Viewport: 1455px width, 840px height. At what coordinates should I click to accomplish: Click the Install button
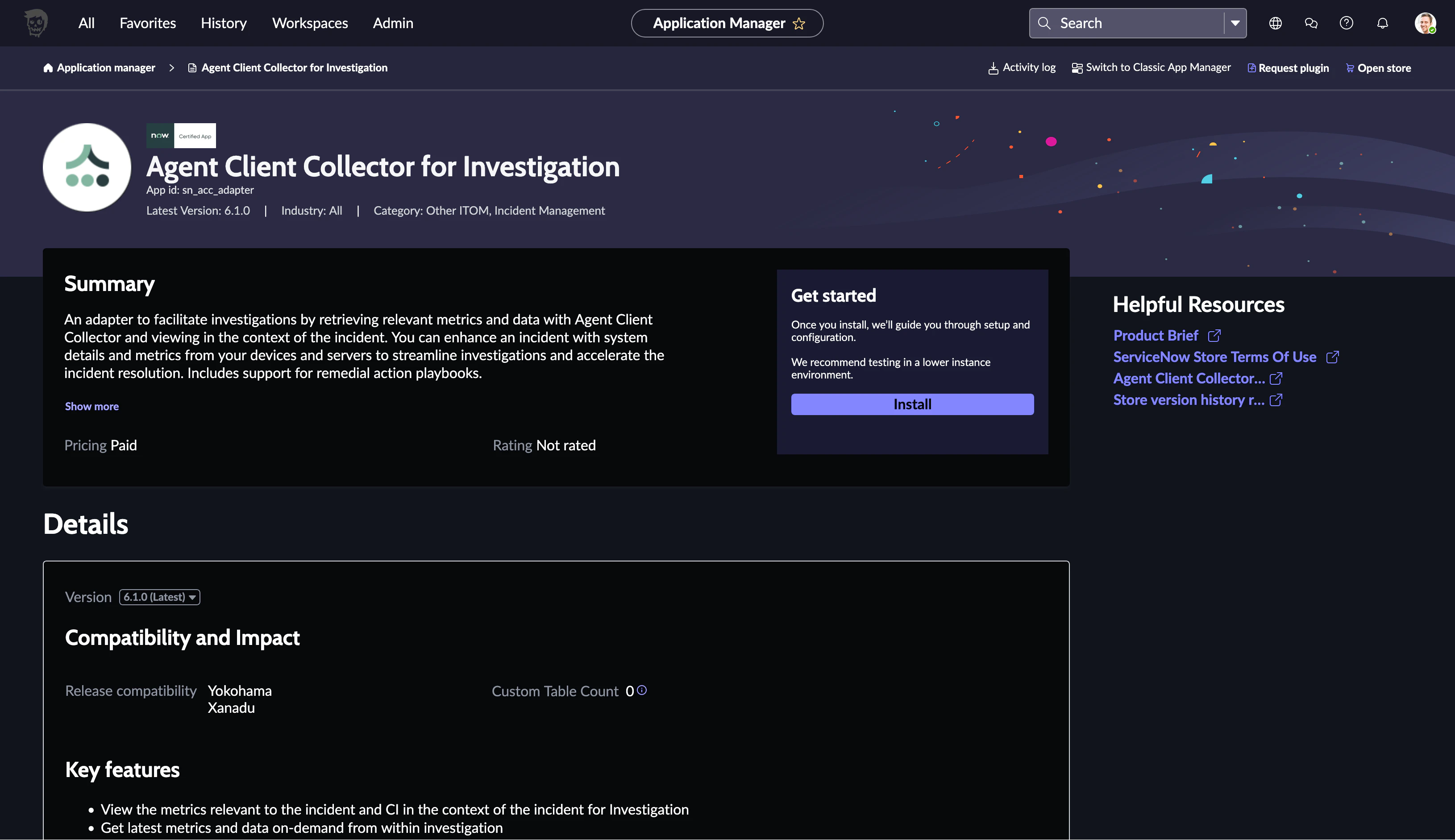pos(912,404)
